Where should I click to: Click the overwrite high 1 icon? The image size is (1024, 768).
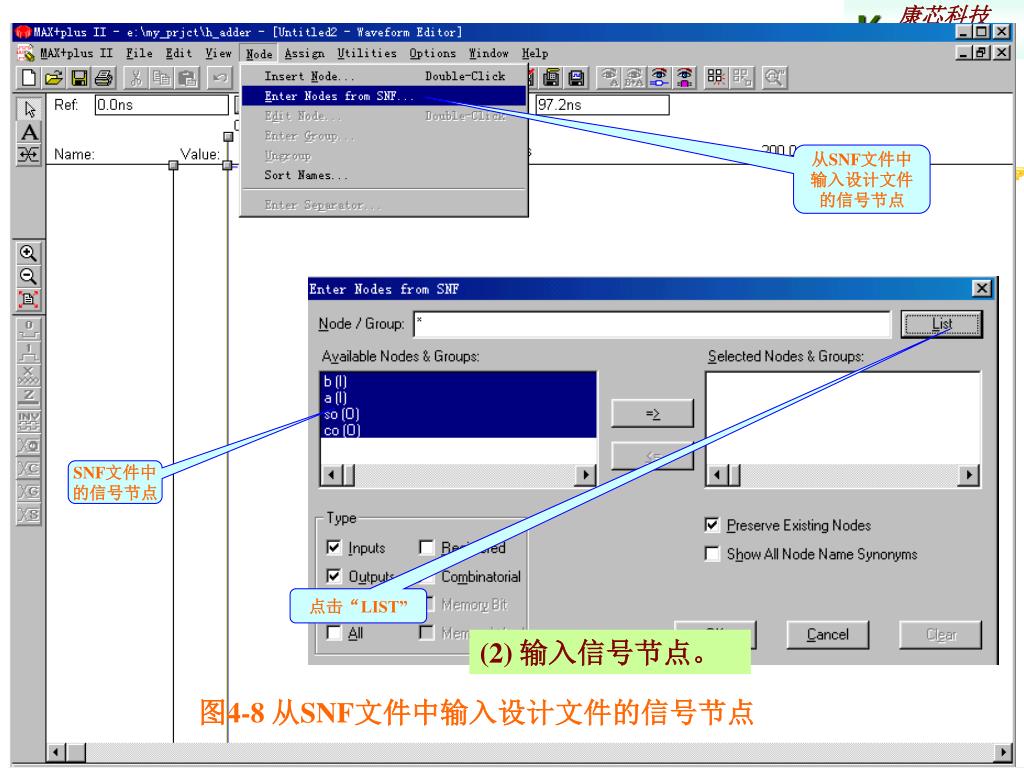coord(28,352)
